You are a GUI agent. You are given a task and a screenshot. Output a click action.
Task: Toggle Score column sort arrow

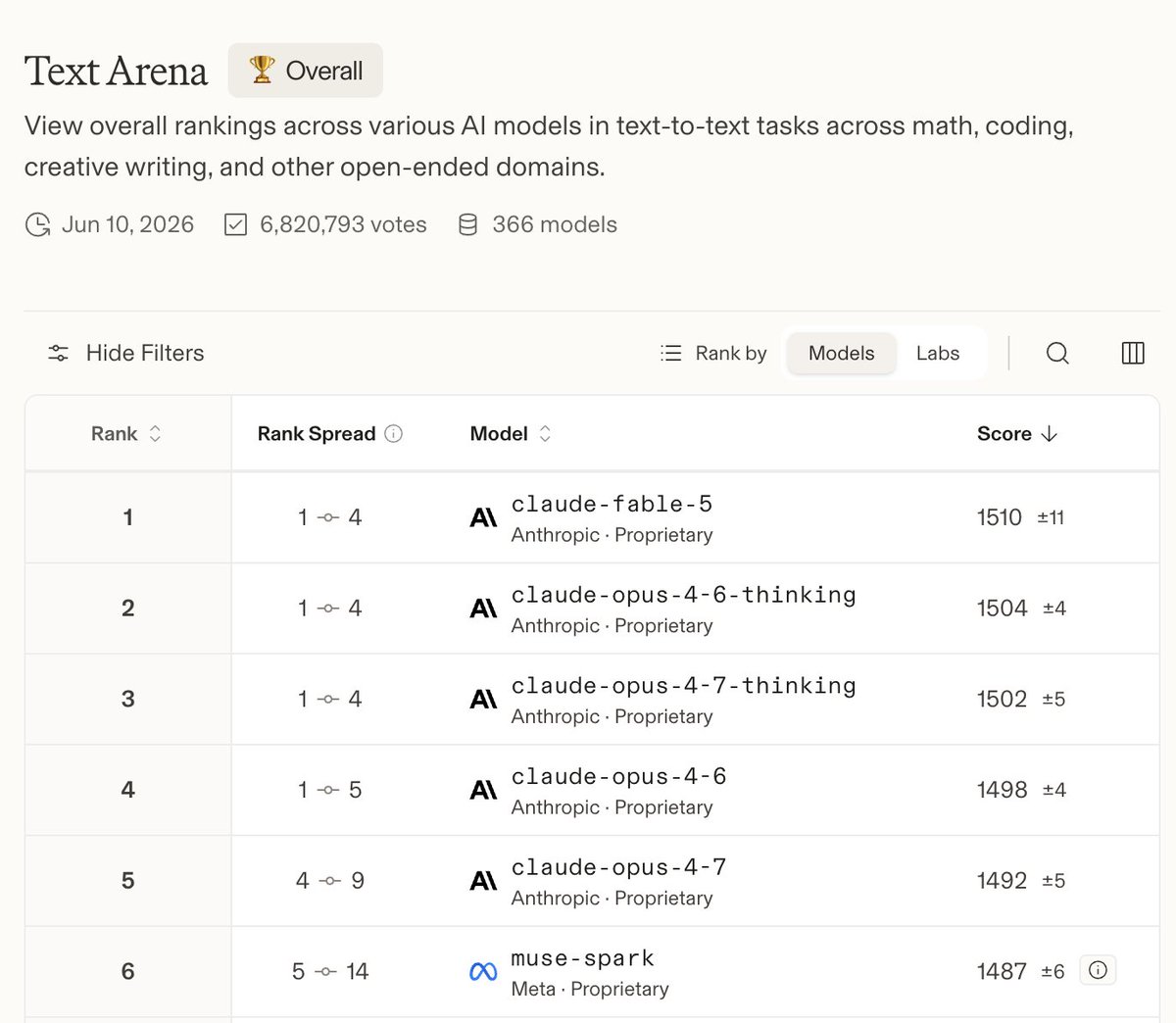pyautogui.click(x=1050, y=433)
